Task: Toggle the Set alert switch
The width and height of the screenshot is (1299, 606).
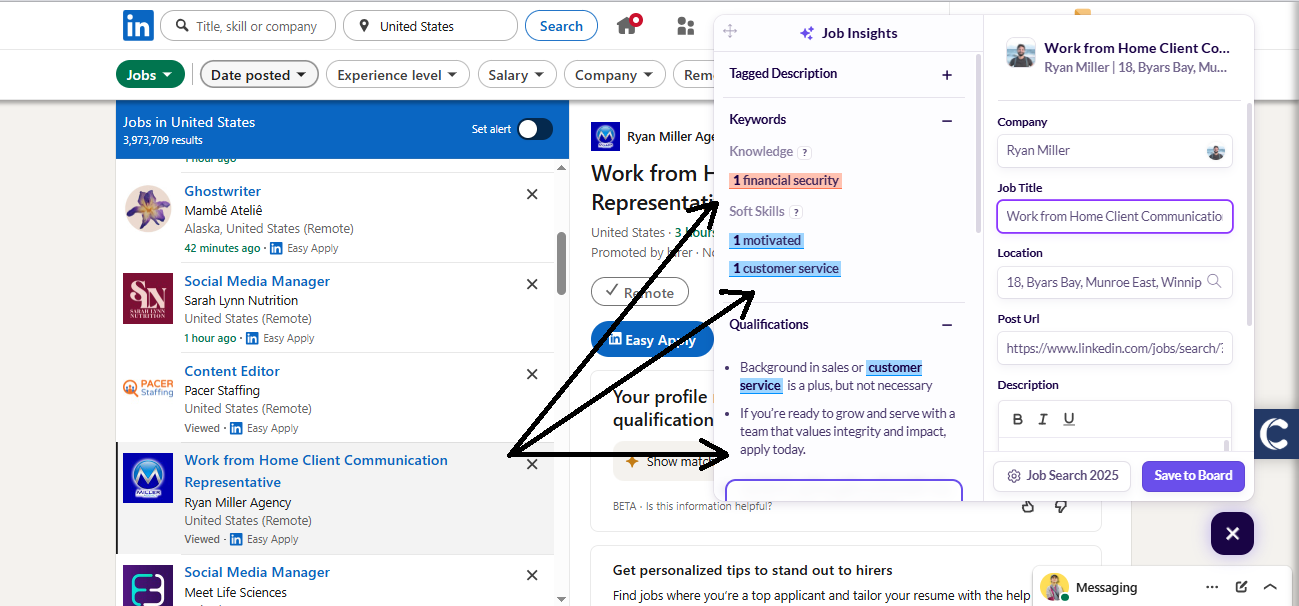Action: (535, 129)
